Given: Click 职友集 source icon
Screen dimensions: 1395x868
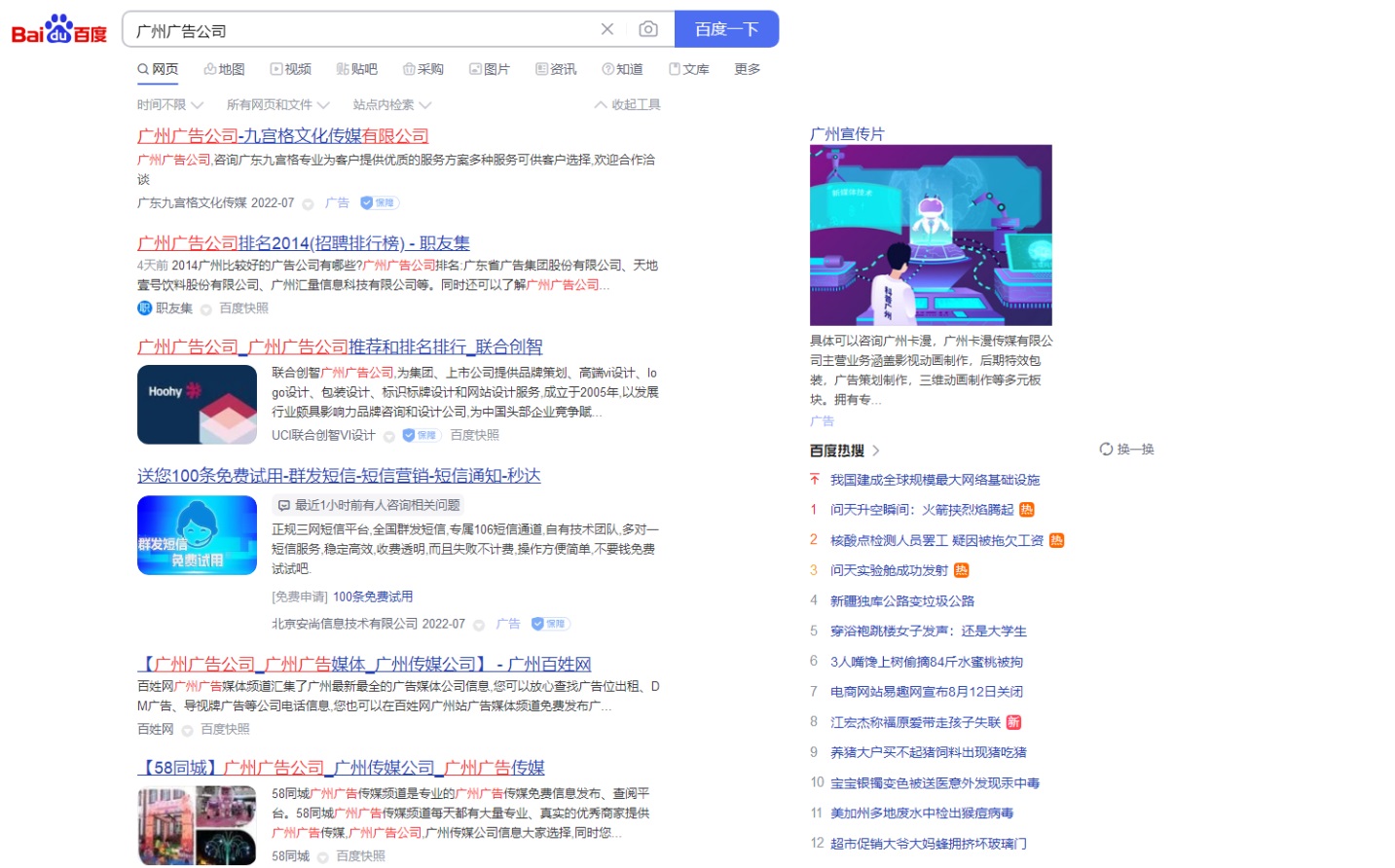Looking at the screenshot, I should coord(144,308).
